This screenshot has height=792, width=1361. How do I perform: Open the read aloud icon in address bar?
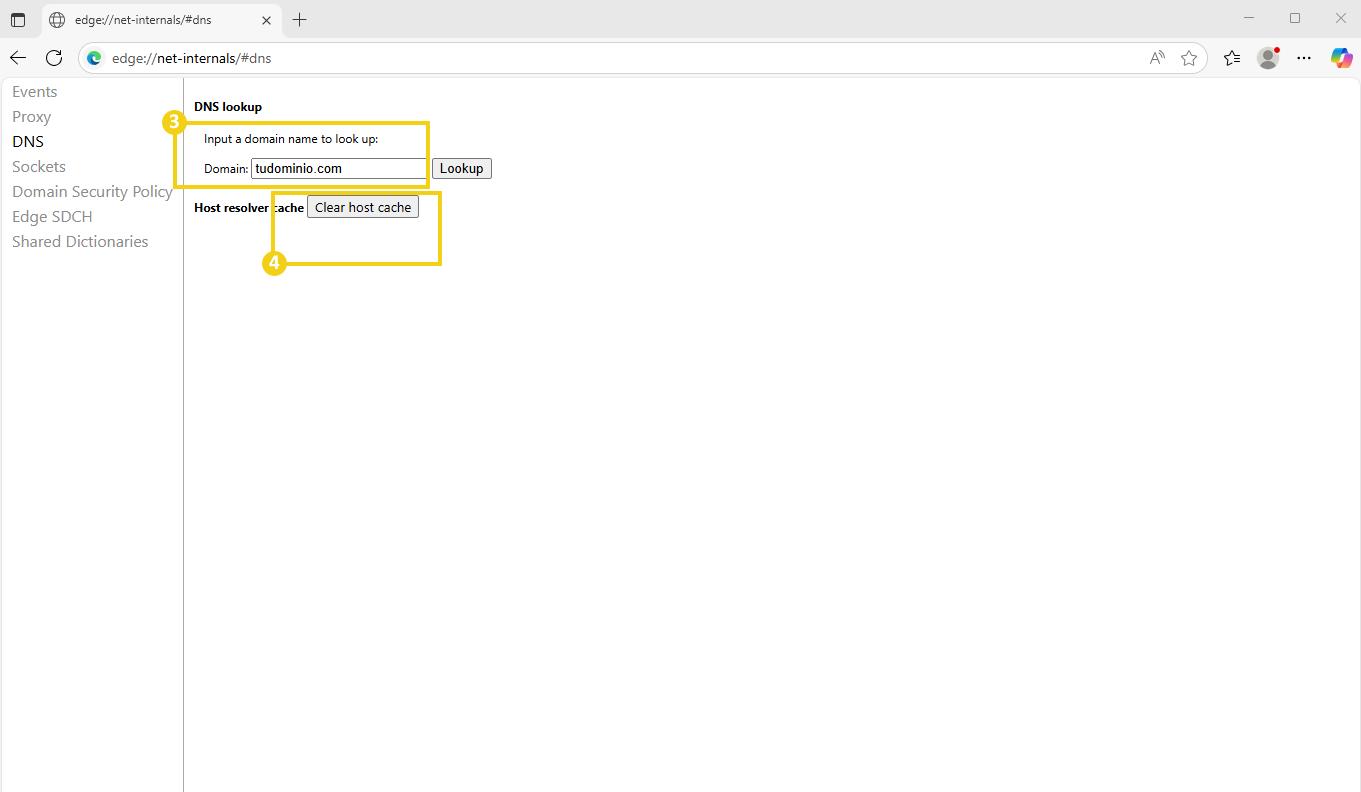[x=1156, y=58]
